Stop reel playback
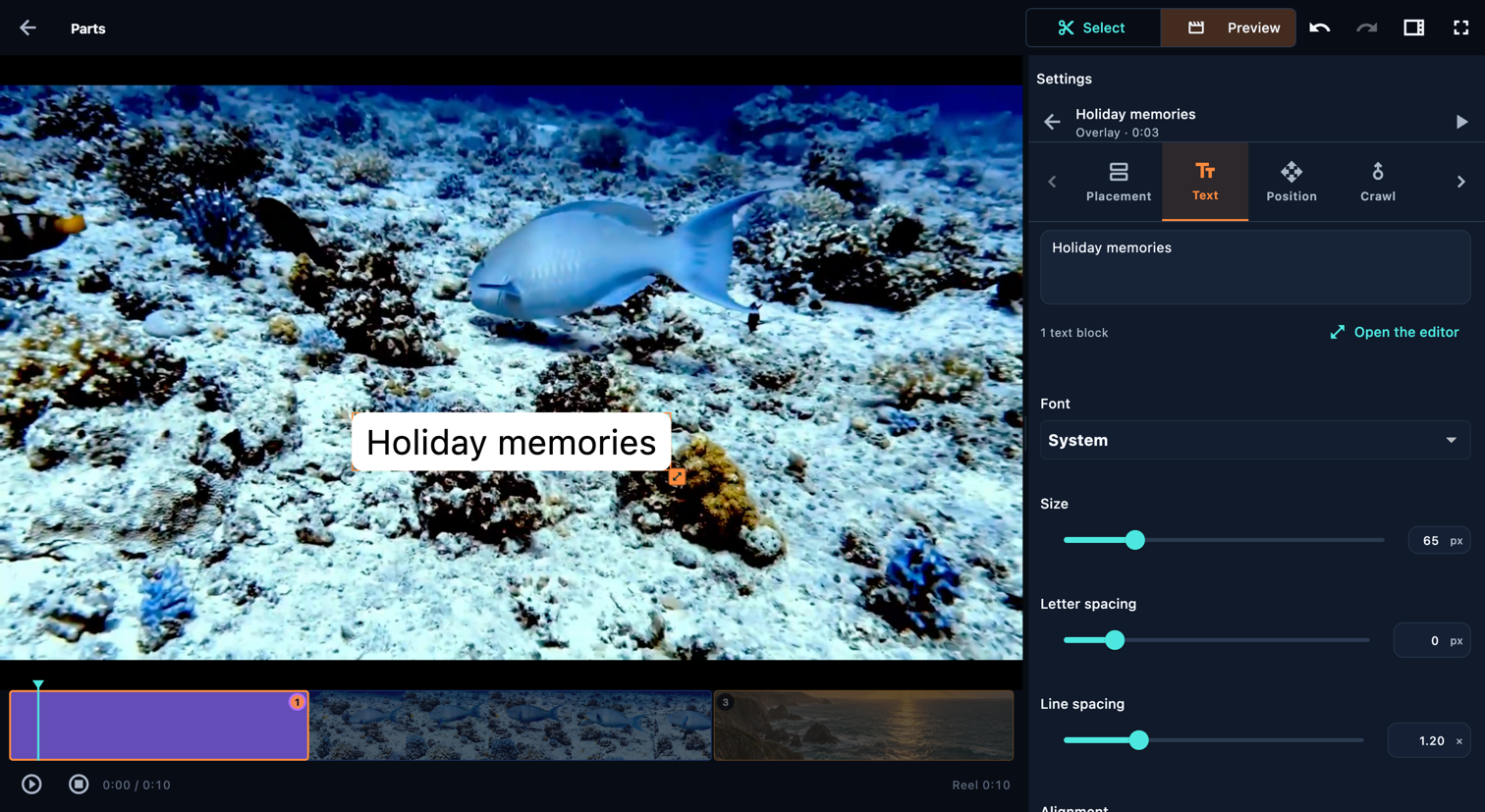 pos(79,785)
